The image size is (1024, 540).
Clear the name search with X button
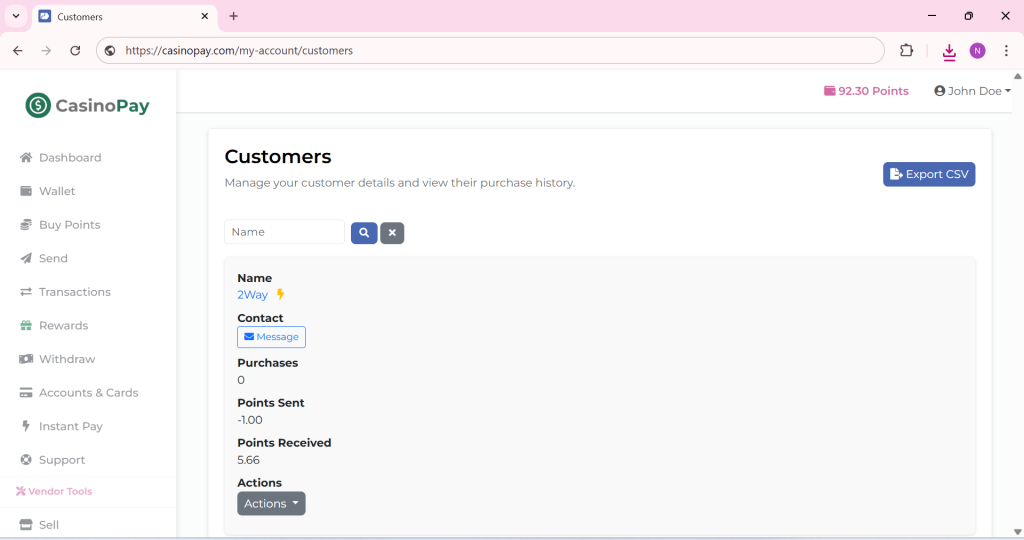coord(392,232)
